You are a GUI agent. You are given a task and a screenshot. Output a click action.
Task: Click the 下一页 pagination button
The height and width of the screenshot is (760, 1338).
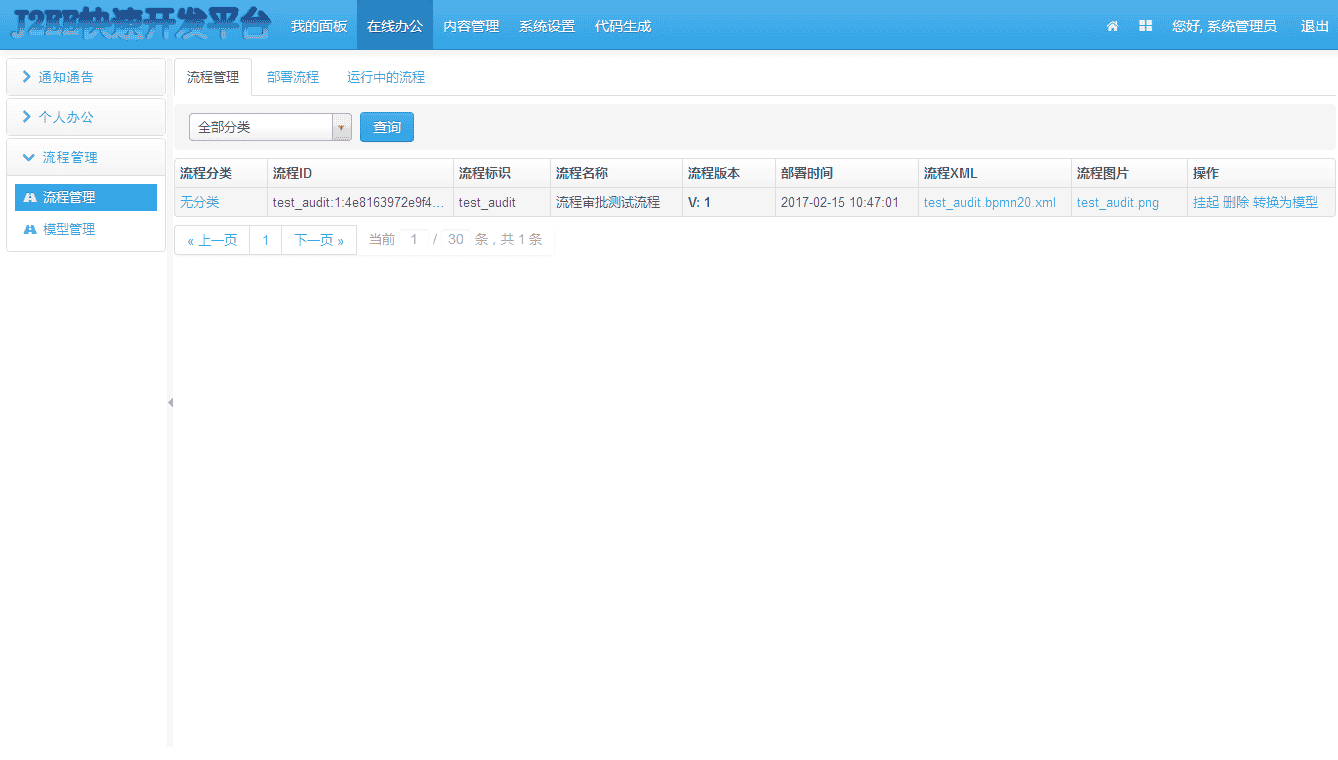click(318, 239)
